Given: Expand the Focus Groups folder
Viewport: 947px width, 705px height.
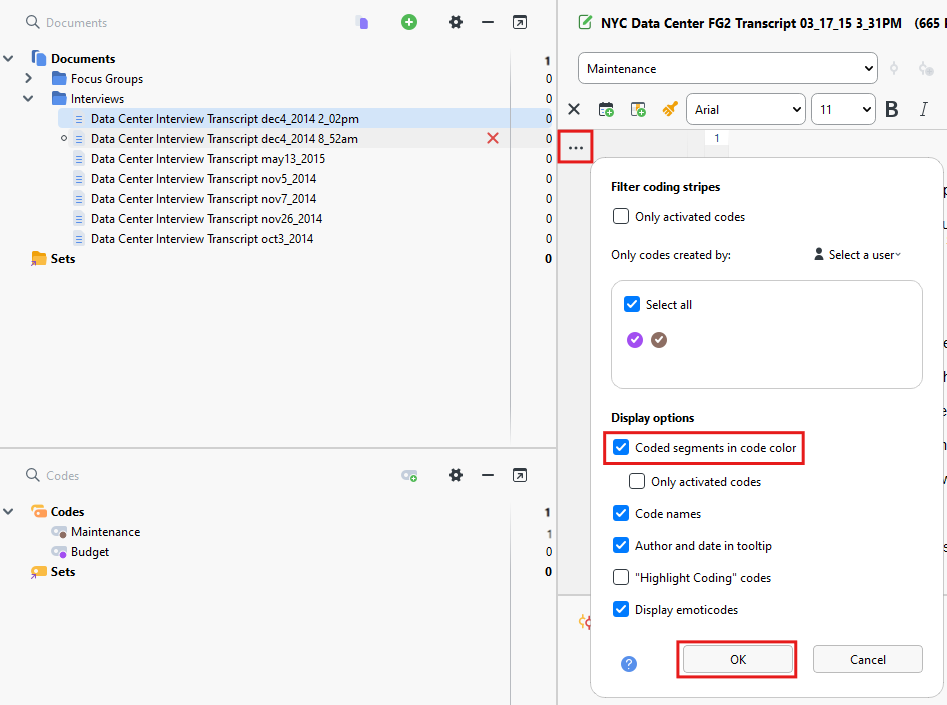Looking at the screenshot, I should [28, 79].
